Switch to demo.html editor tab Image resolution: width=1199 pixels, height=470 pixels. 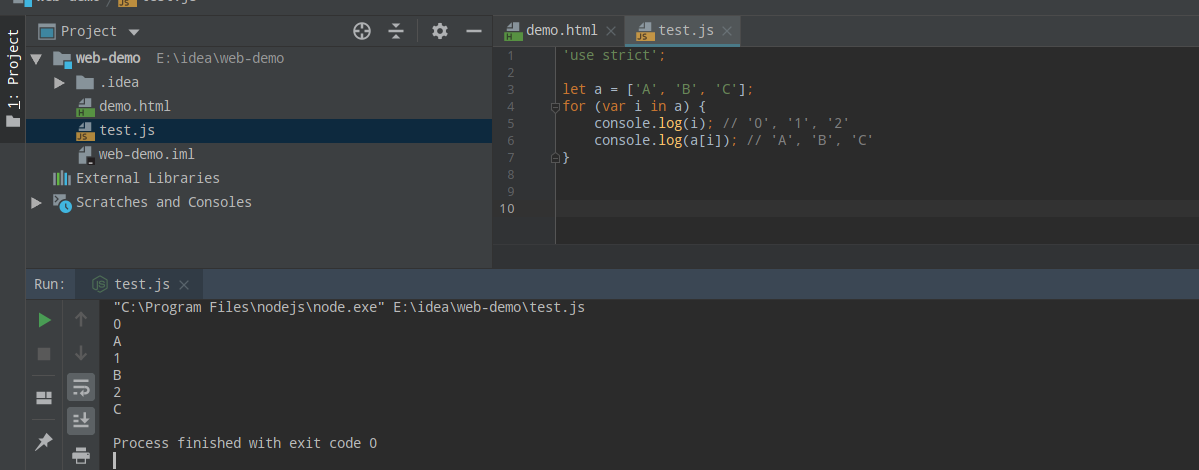pos(561,31)
